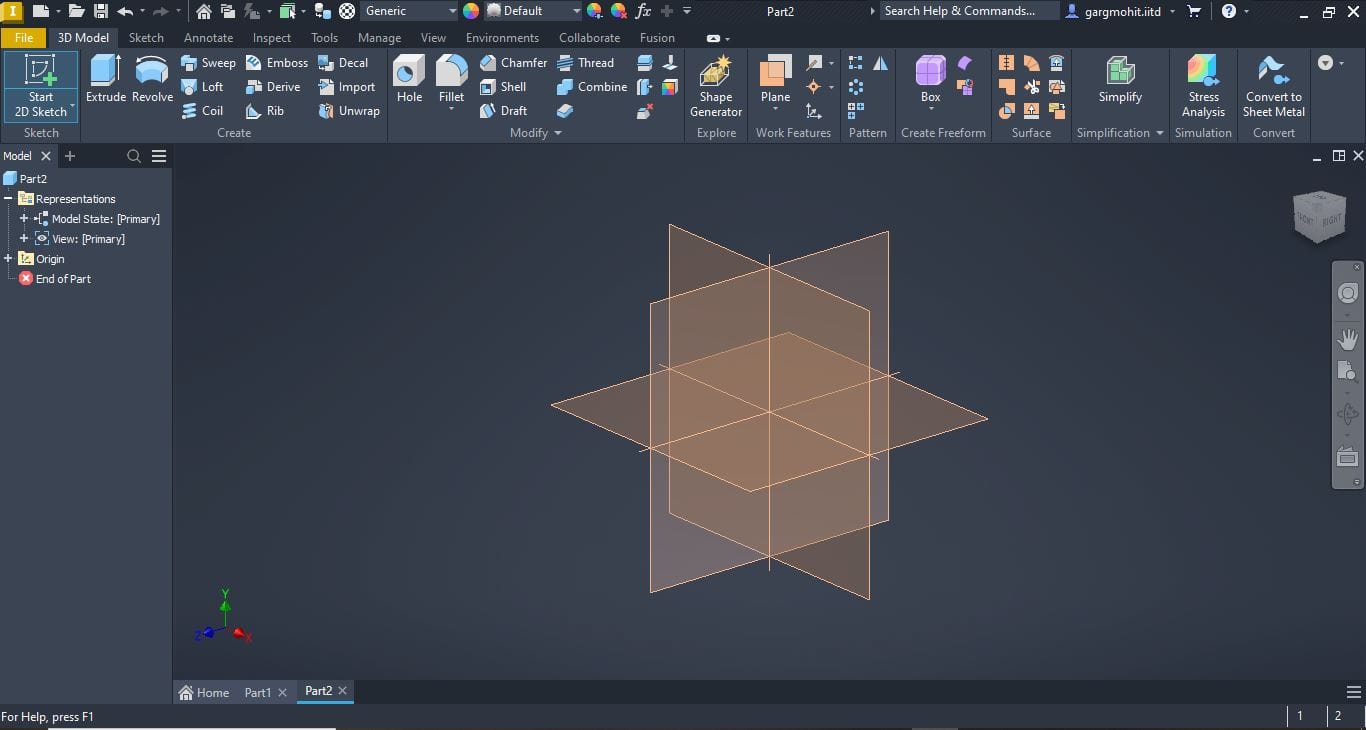This screenshot has width=1366, height=730.
Task: Start a new 2D Sketch
Action: click(x=41, y=86)
